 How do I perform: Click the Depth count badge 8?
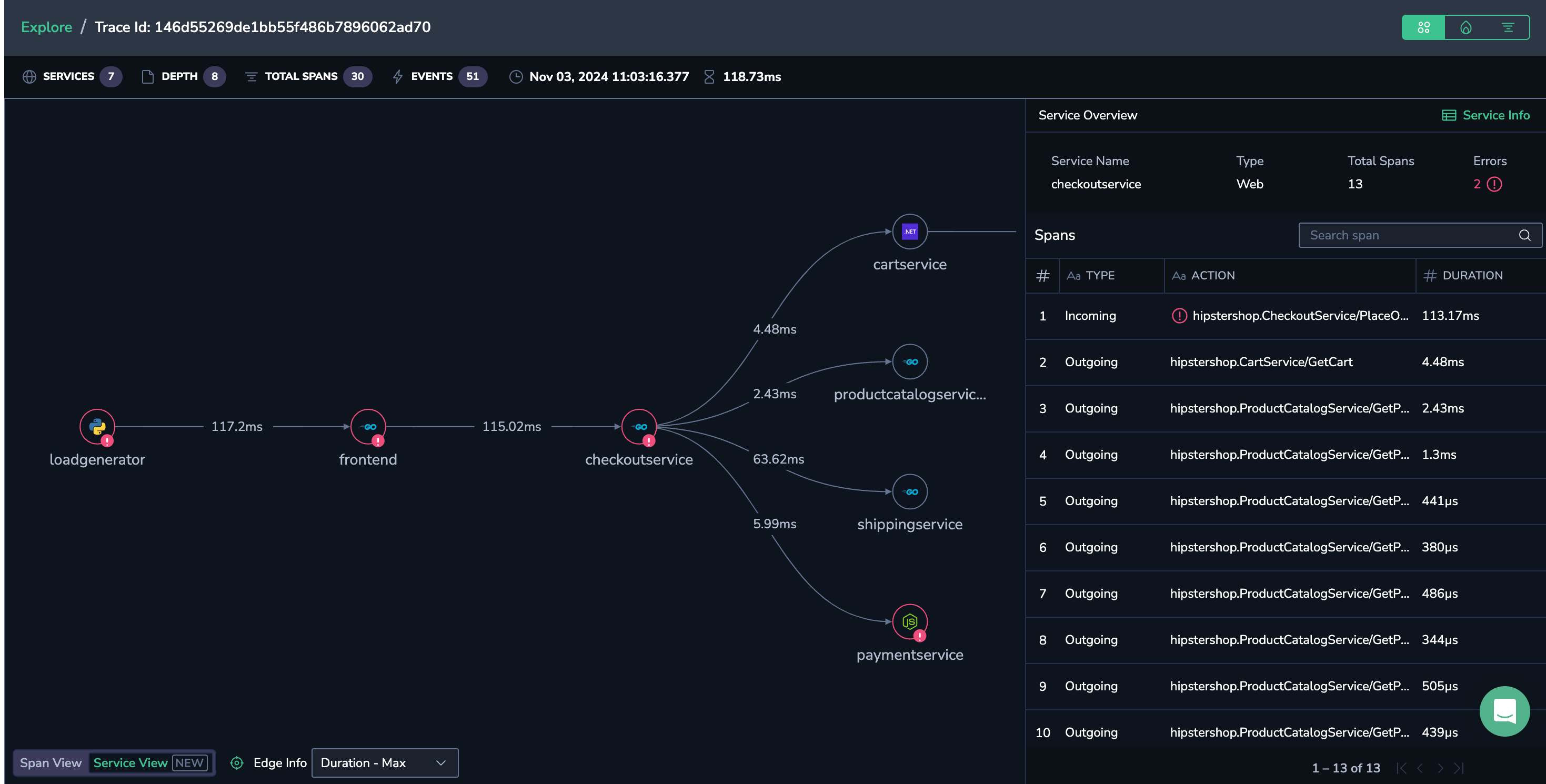[x=214, y=77]
